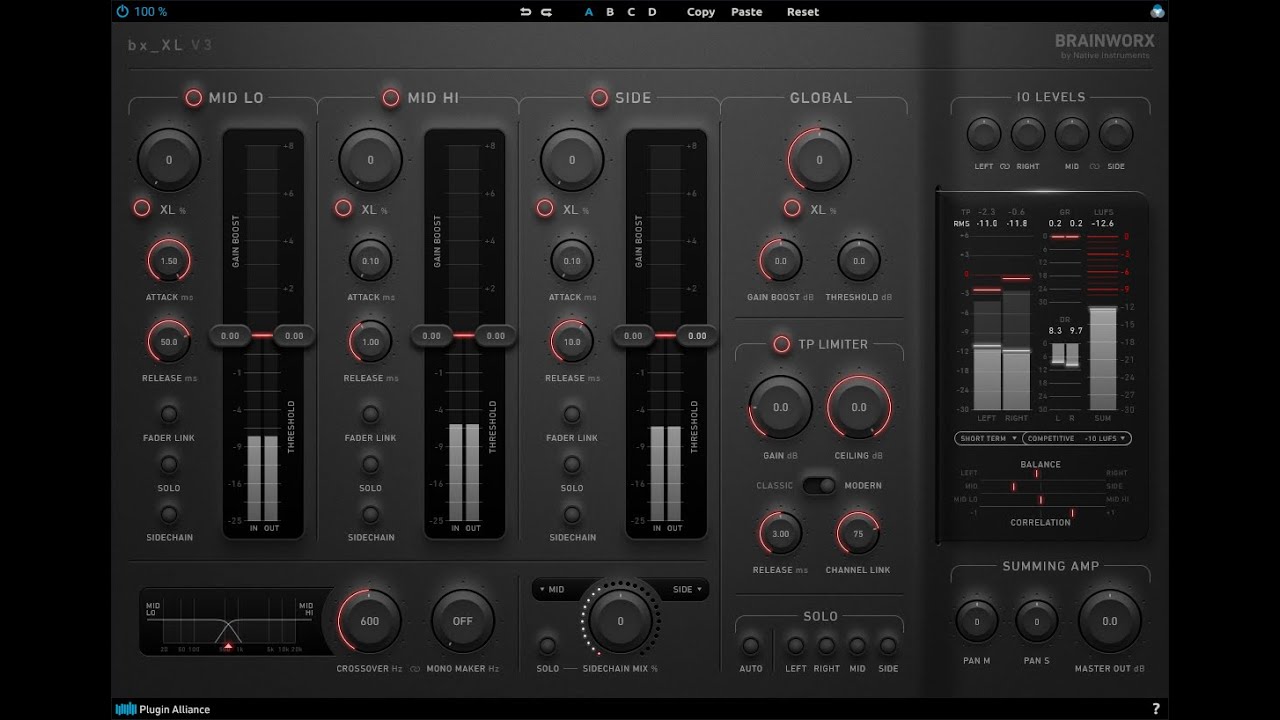Click the crossover frequency graph display
This screenshot has height=720, width=1280.
coord(232,622)
